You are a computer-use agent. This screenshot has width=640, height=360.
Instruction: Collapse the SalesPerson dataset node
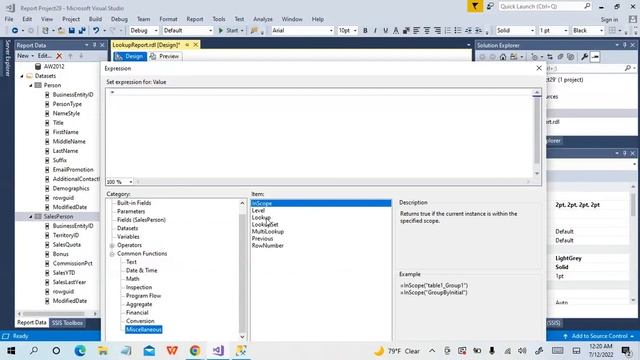click(x=31, y=217)
